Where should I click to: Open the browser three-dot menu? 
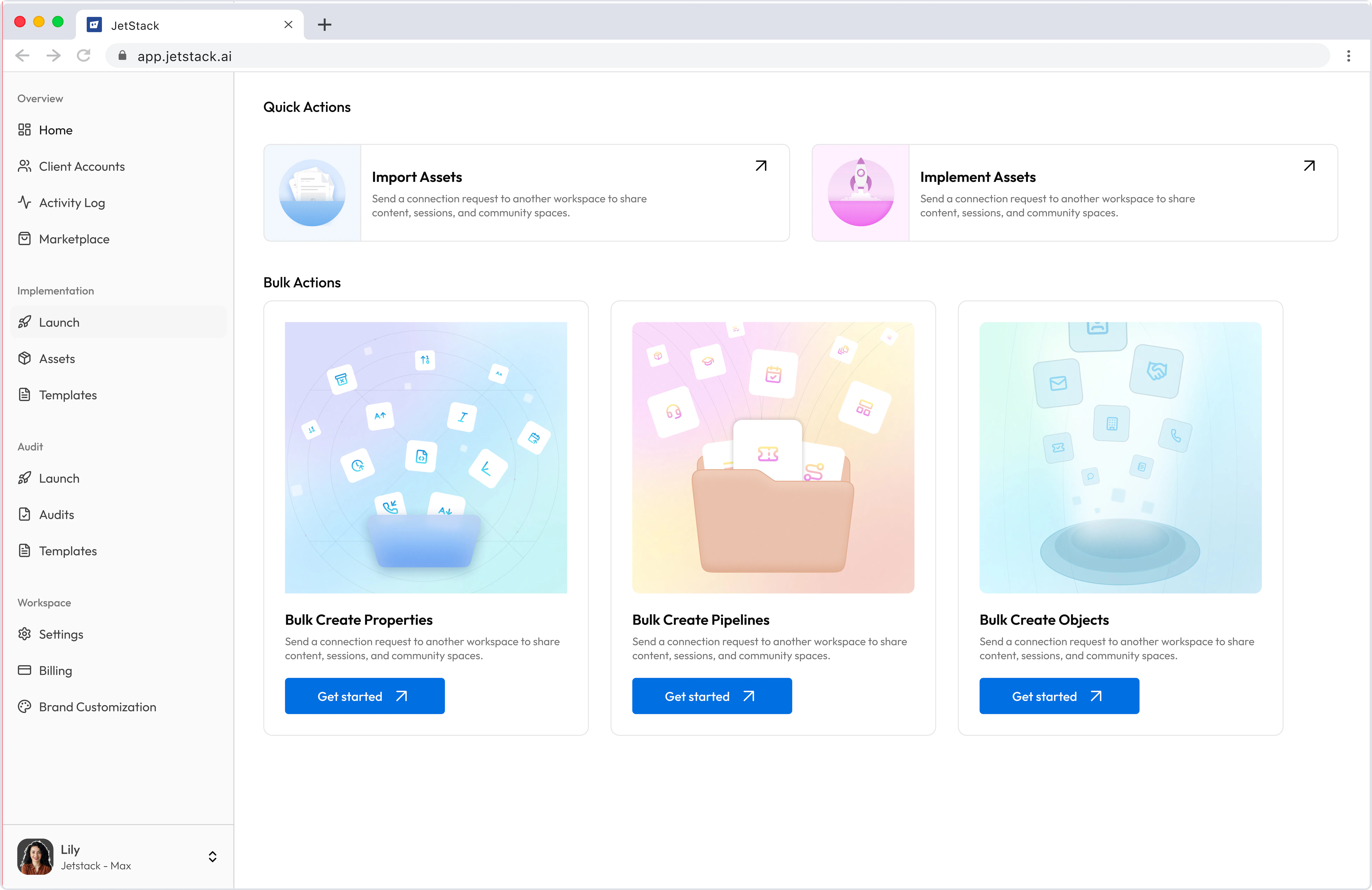click(1348, 56)
